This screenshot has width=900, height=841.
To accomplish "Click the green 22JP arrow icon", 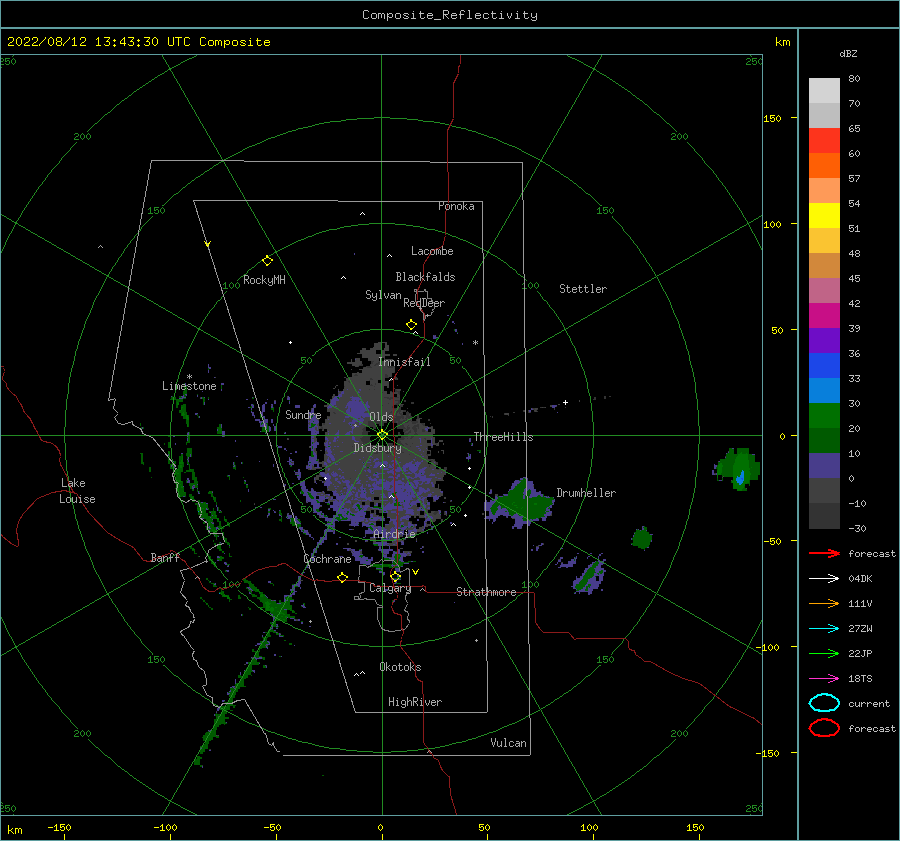I will click(x=824, y=653).
